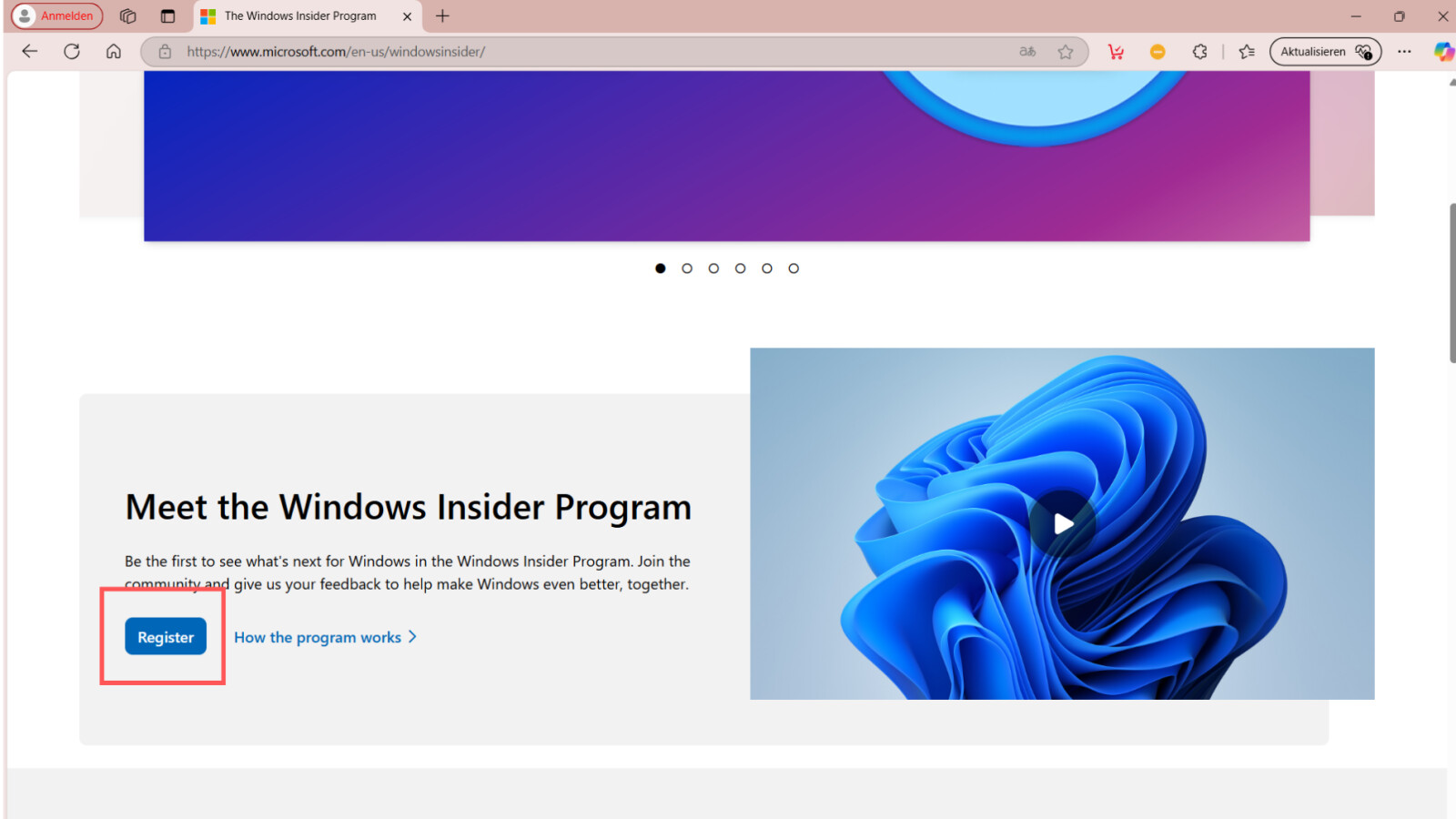Click the Anmelden profile button
Image resolution: width=1456 pixels, height=819 pixels.
point(56,15)
